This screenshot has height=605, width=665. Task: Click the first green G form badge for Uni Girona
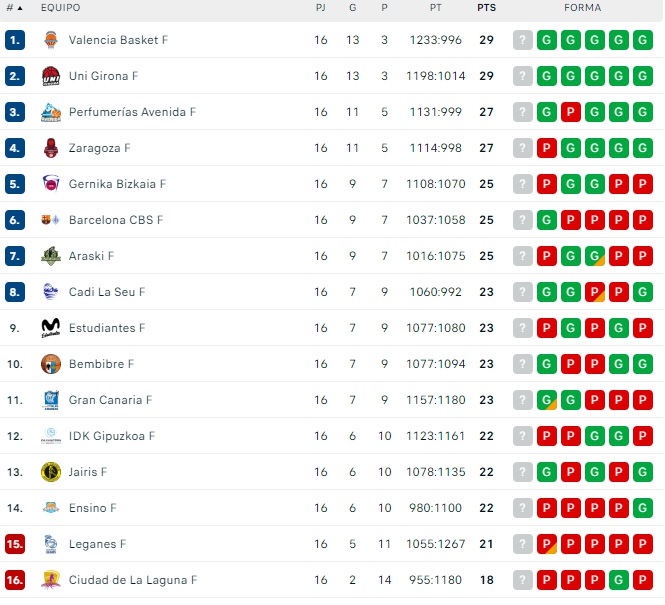pyautogui.click(x=547, y=76)
